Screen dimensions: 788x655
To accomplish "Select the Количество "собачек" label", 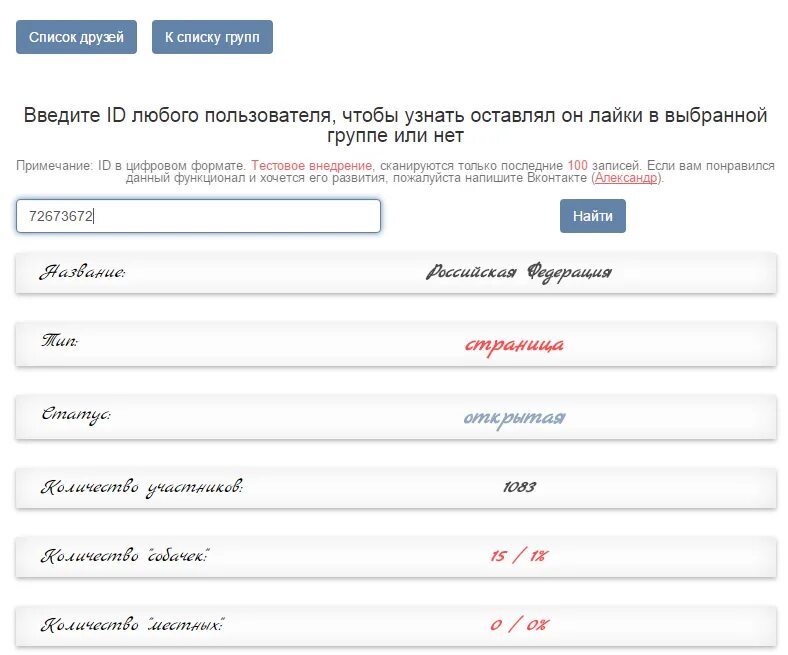I will pos(124,556).
